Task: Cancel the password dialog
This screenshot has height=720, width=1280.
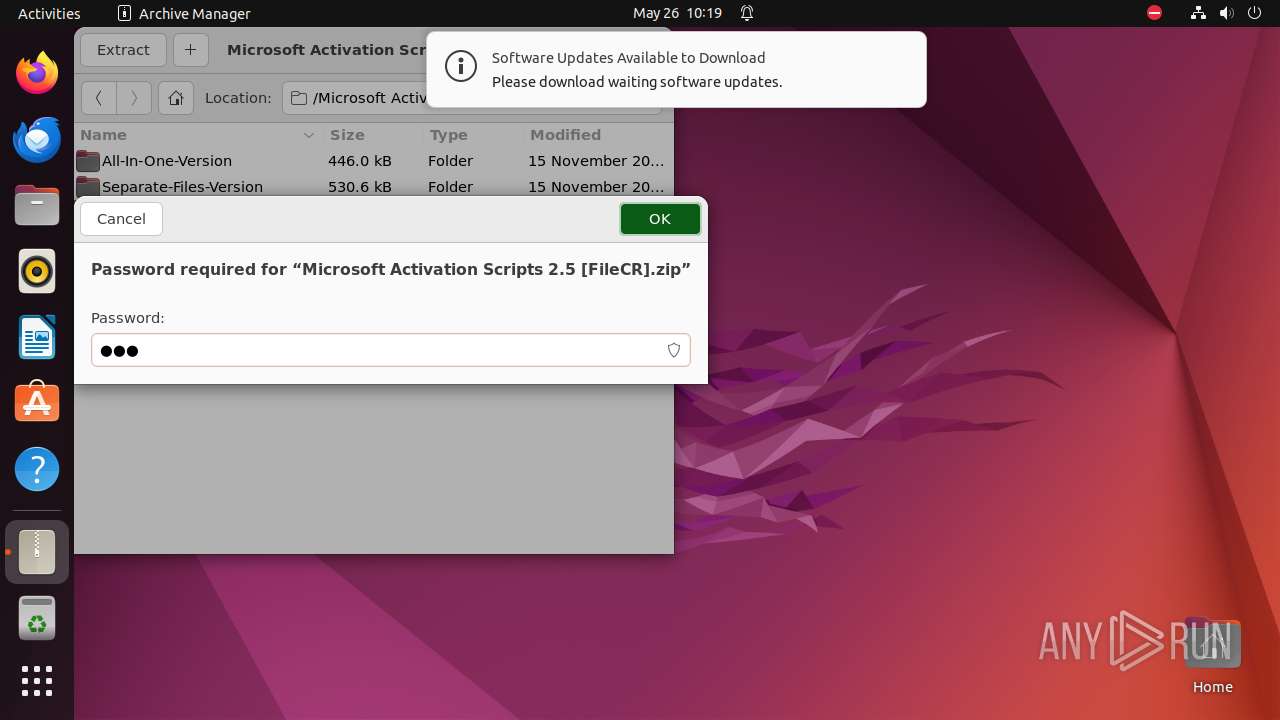Action: pos(121,219)
